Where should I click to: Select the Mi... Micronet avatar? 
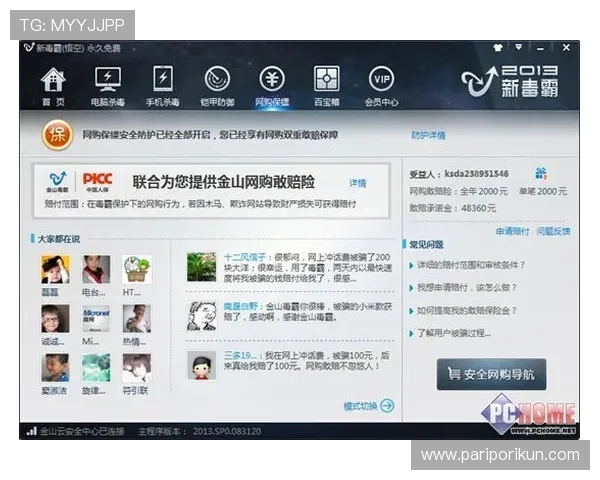click(x=96, y=318)
